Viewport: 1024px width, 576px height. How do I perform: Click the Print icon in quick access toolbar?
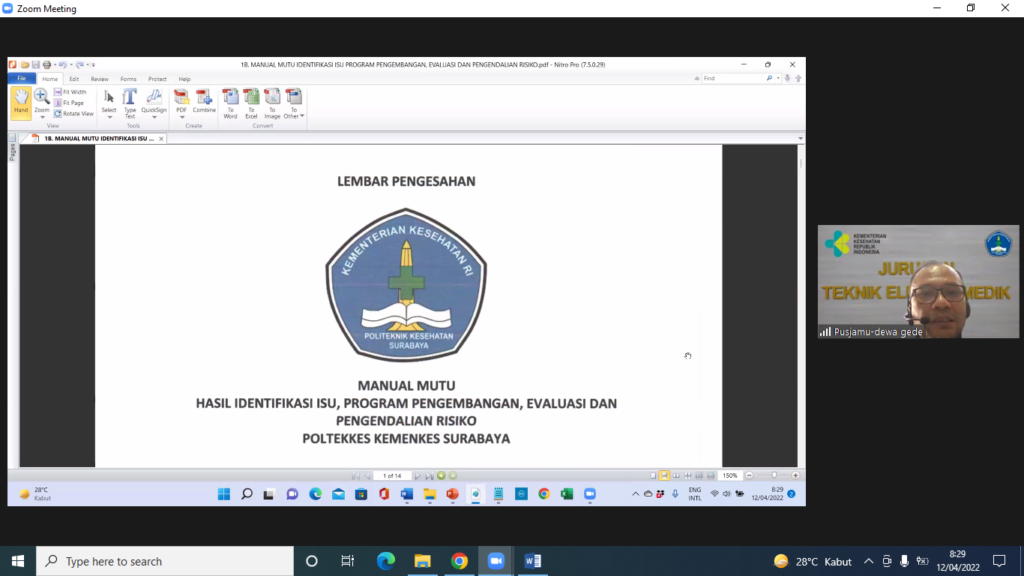tap(46, 65)
